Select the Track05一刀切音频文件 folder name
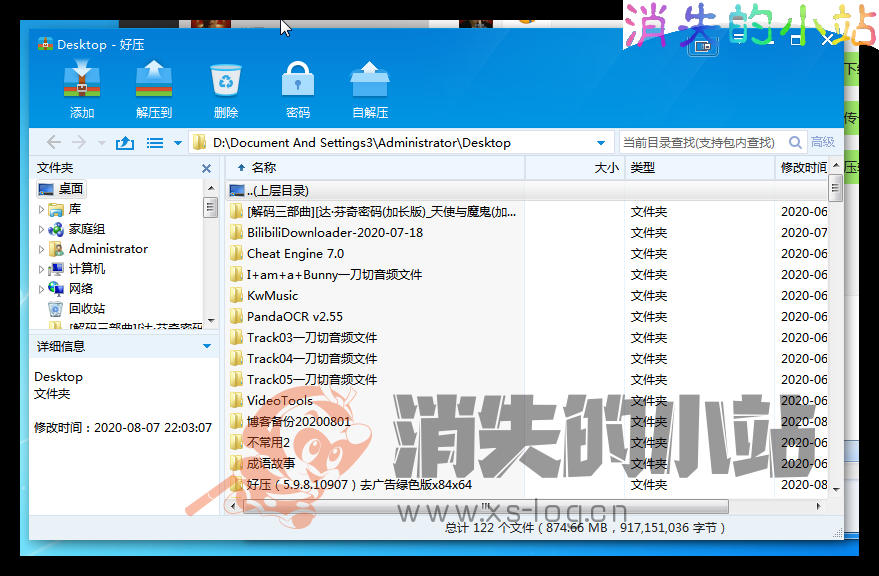 click(x=312, y=380)
